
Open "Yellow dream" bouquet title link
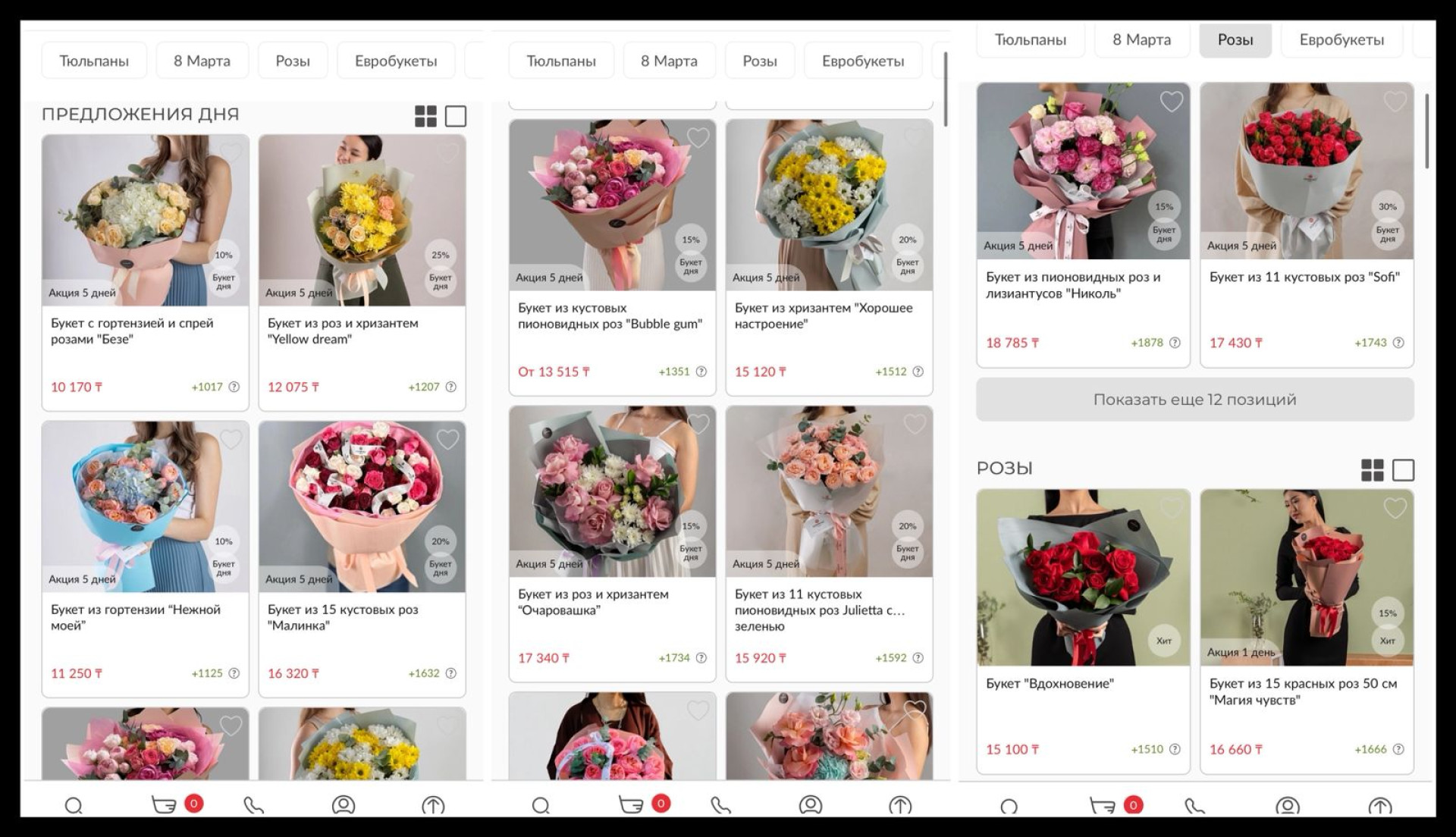click(x=343, y=331)
